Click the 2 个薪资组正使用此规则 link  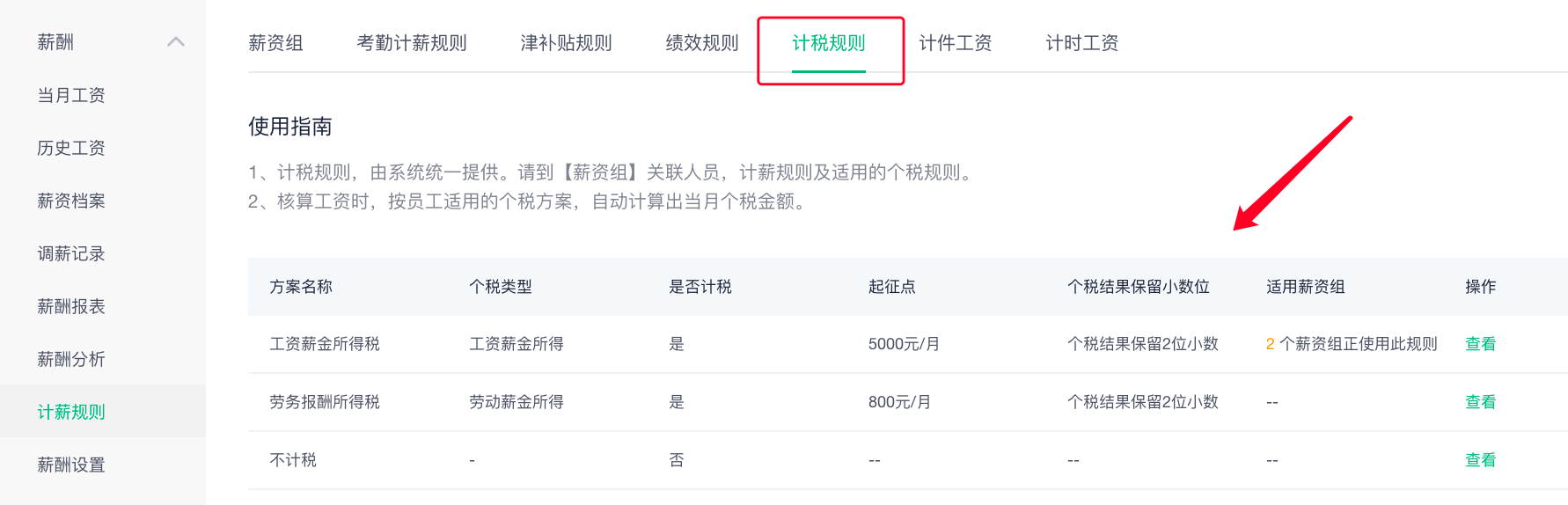1352,344
